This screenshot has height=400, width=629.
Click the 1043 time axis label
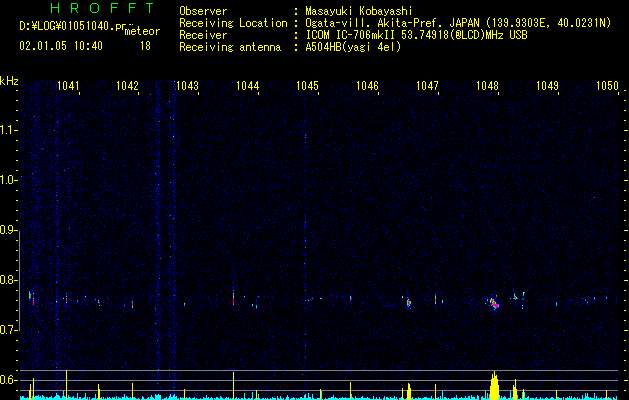coord(187,86)
